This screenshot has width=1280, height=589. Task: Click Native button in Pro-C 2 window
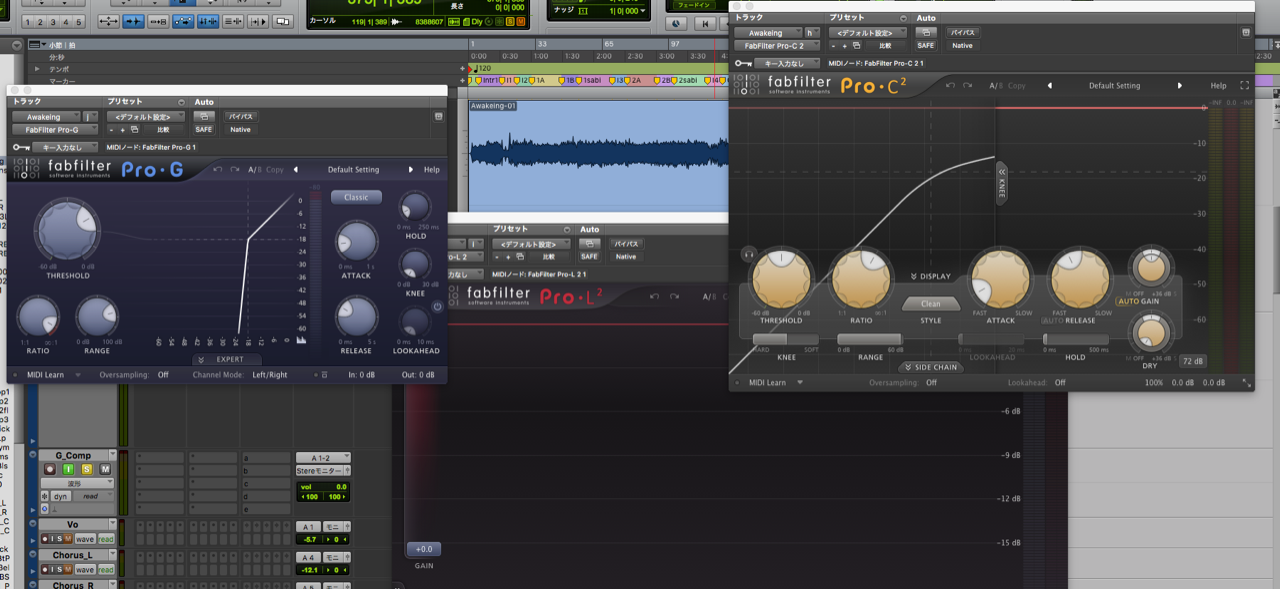(x=962, y=45)
